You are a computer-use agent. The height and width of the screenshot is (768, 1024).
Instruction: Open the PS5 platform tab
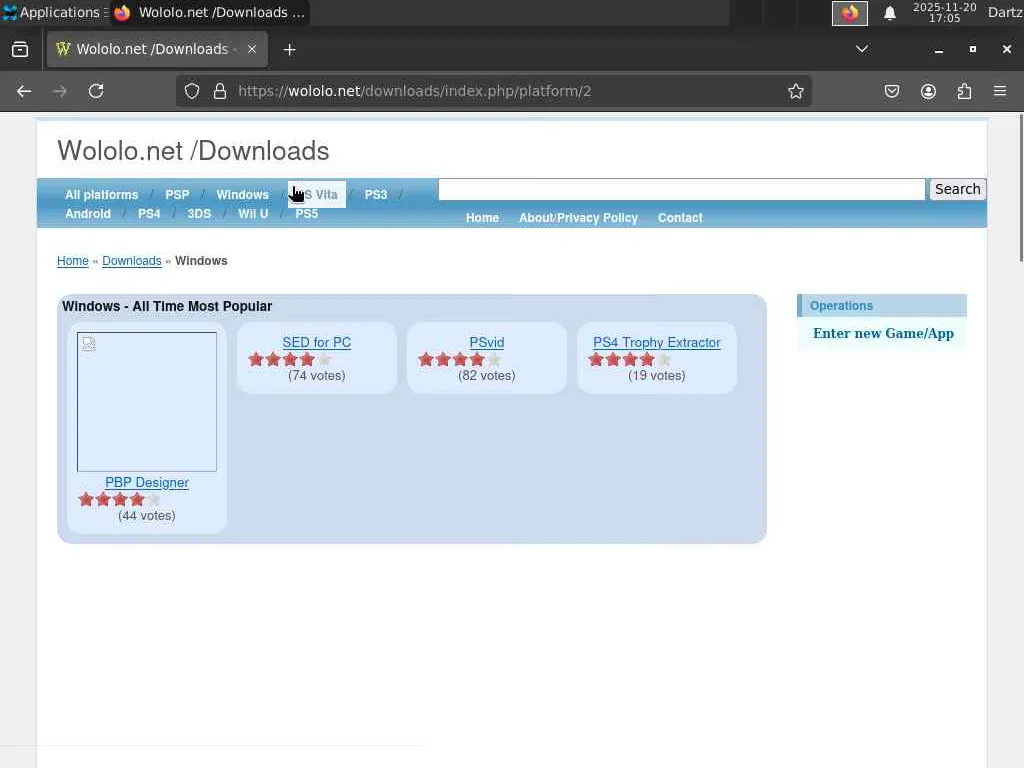[x=306, y=214]
